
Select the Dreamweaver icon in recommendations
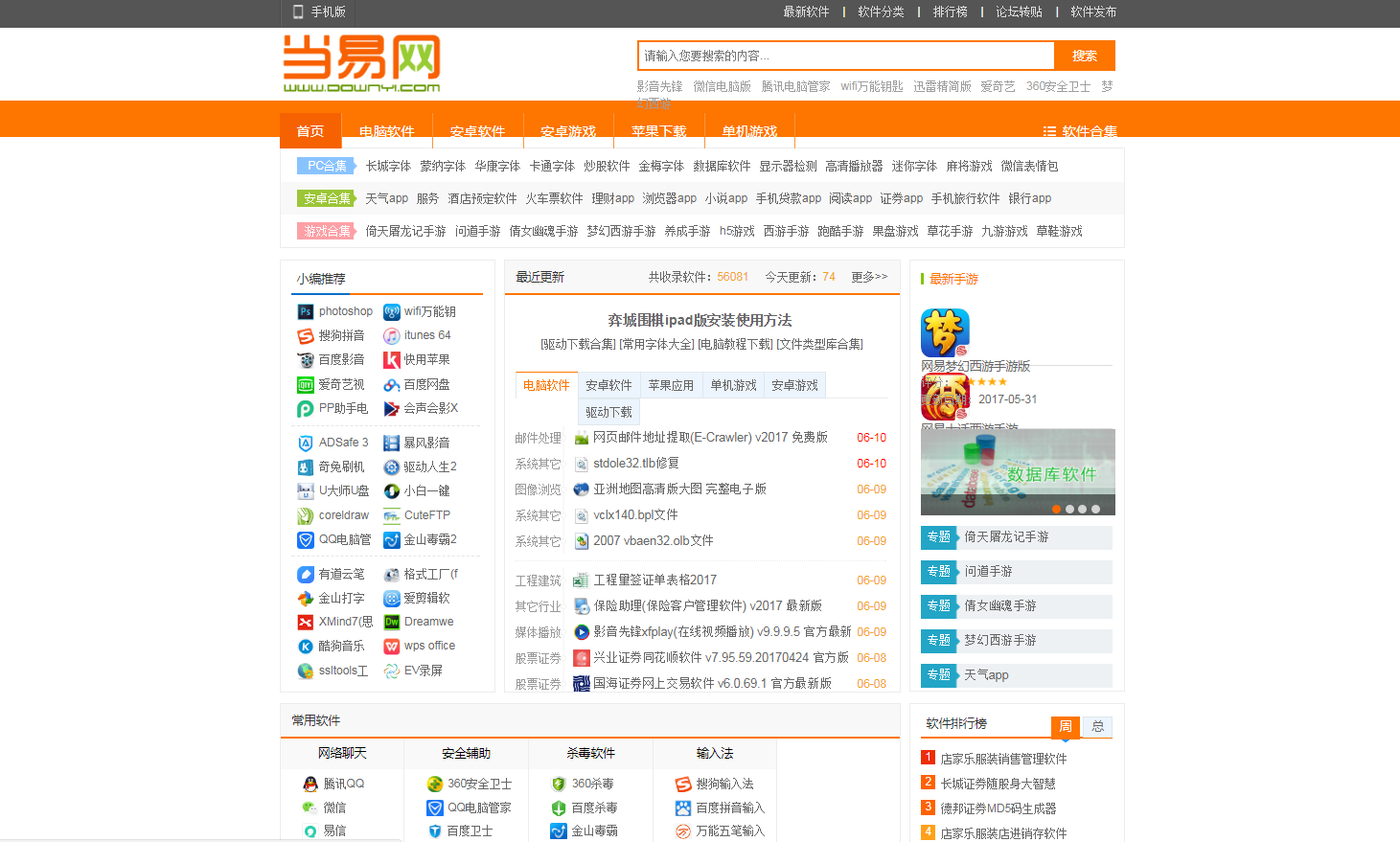390,621
